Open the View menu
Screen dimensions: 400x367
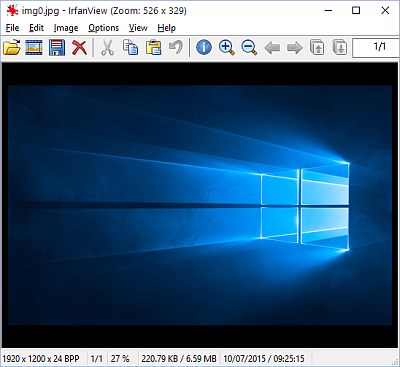pyautogui.click(x=138, y=28)
